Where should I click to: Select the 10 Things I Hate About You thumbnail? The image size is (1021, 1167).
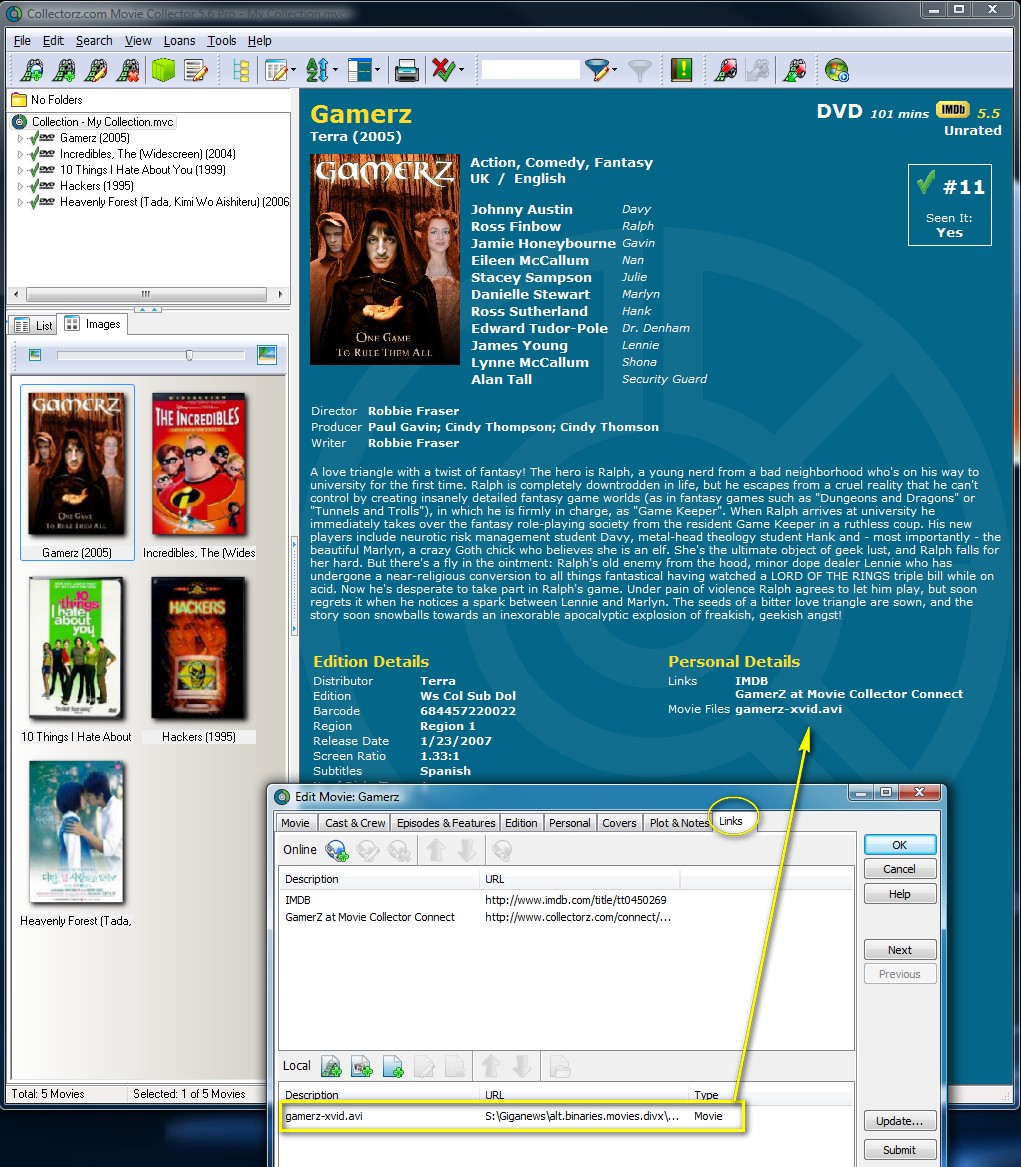(77, 648)
